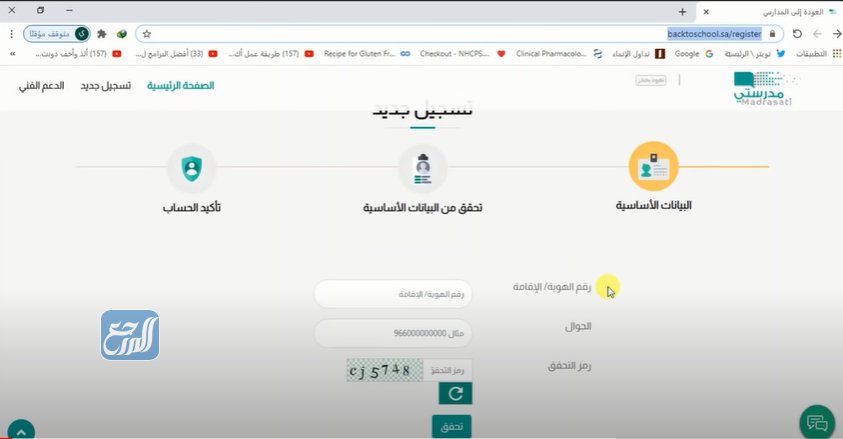Open the apps grid التطبيقات bookmark
Image resolution: width=843 pixels, height=439 pixels.
[818, 54]
